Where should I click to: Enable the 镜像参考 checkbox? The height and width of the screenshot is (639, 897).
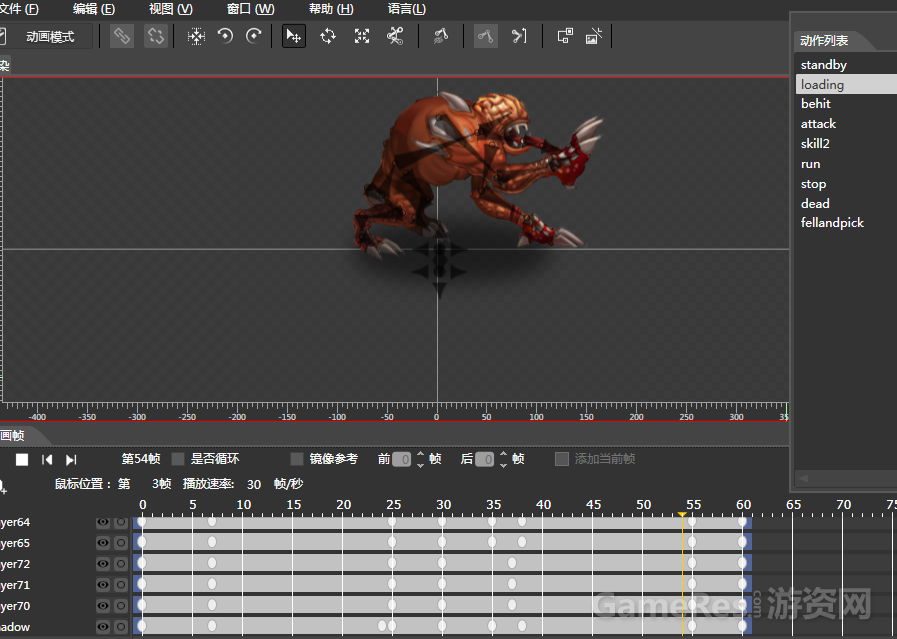pyautogui.click(x=297, y=459)
